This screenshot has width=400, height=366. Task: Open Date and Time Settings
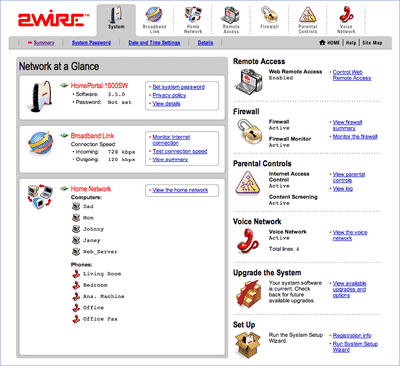pos(154,43)
